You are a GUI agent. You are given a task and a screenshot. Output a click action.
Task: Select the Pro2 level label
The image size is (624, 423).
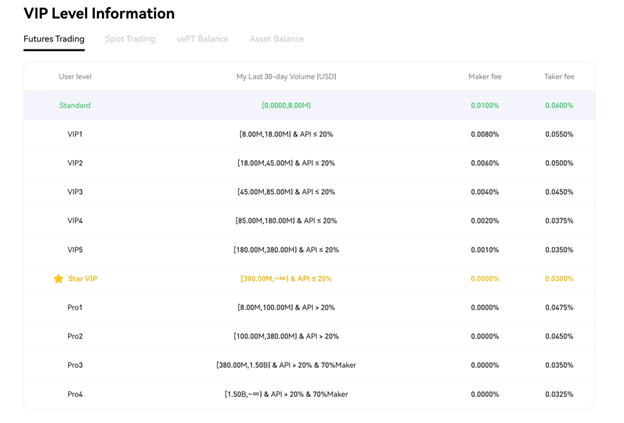coord(75,336)
